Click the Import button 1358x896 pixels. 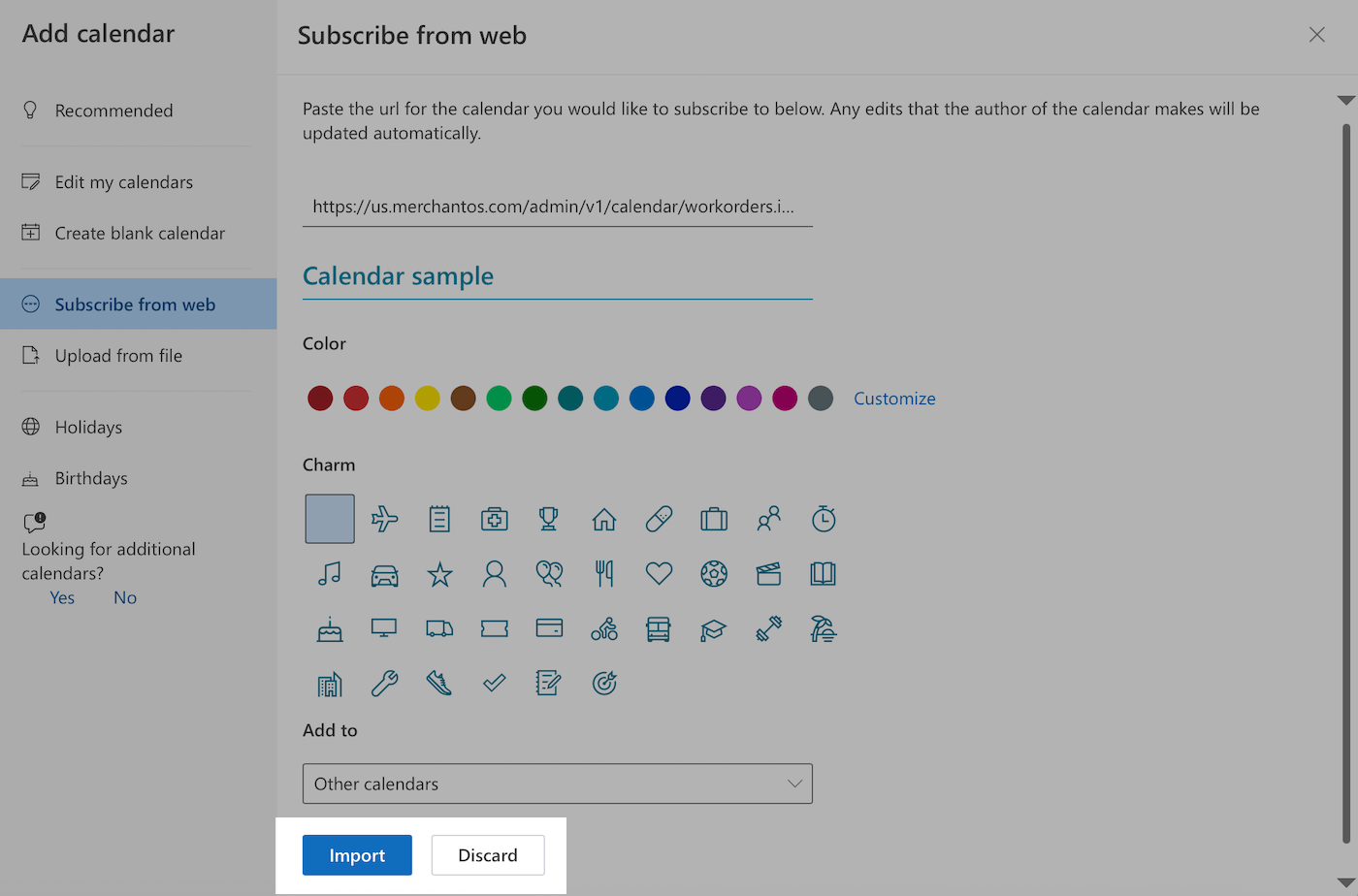click(357, 855)
